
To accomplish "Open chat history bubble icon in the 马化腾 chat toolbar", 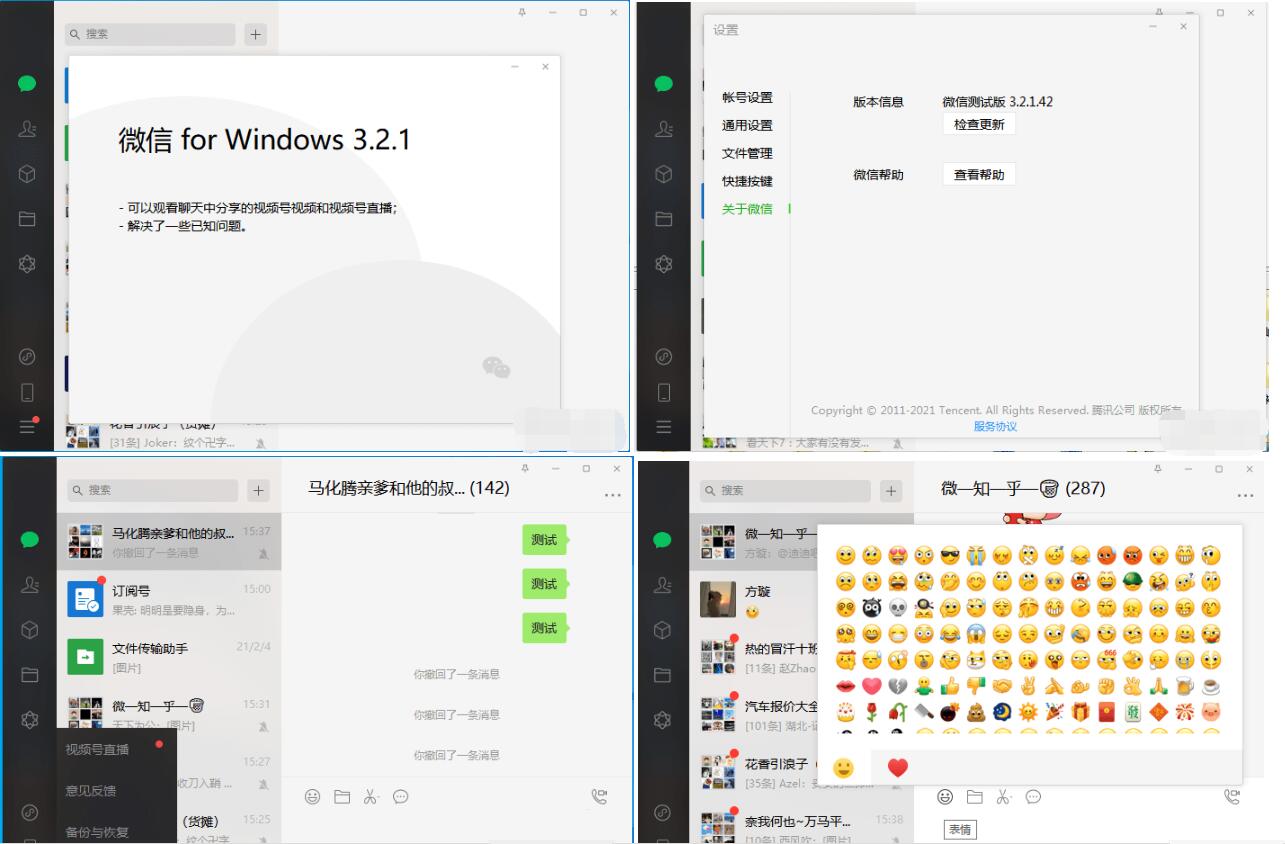I will (x=401, y=797).
